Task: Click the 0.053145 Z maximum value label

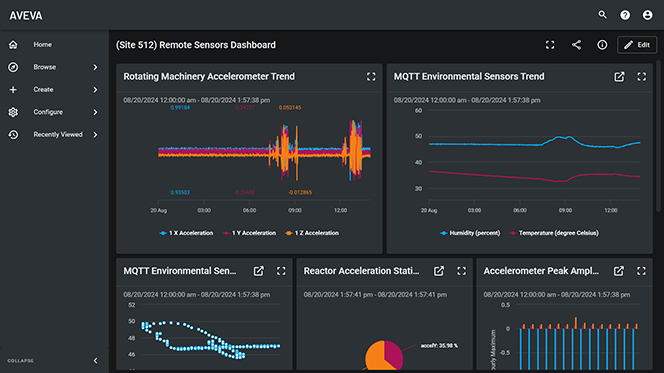Action: (290, 108)
